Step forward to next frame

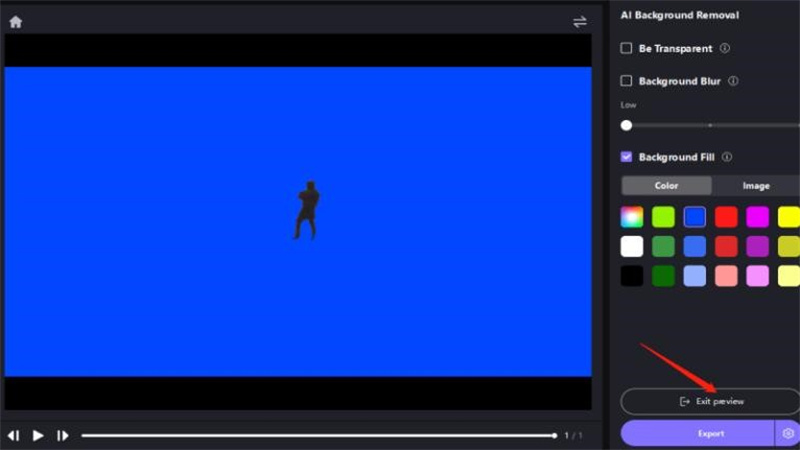[x=62, y=436]
